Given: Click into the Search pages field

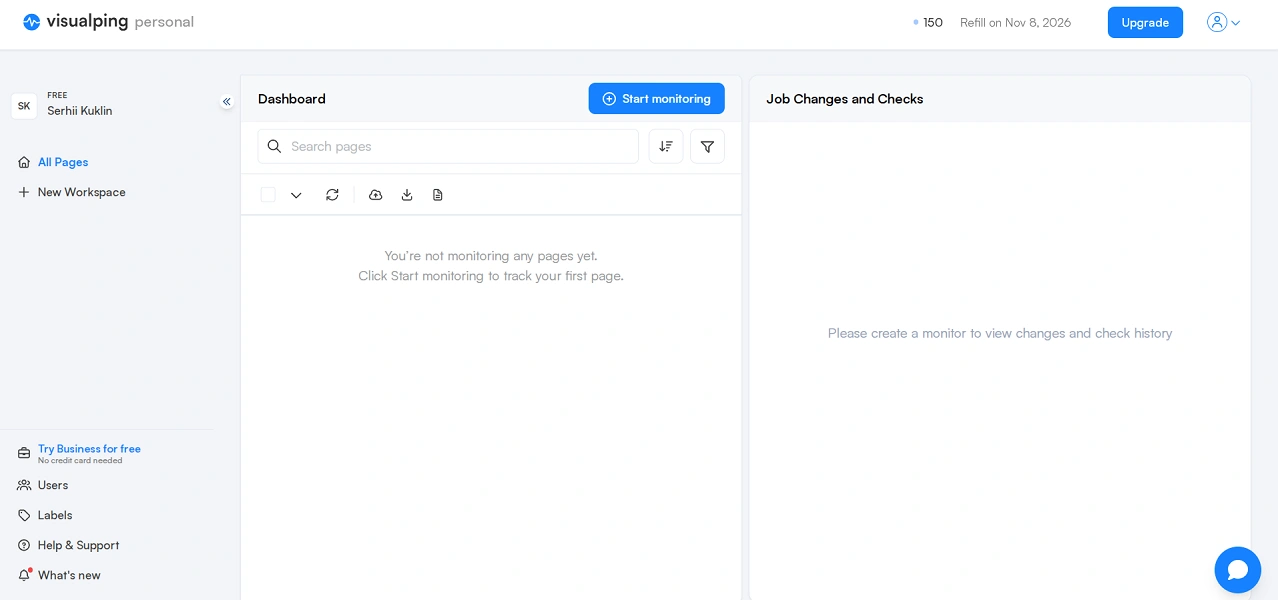Looking at the screenshot, I should tap(448, 146).
